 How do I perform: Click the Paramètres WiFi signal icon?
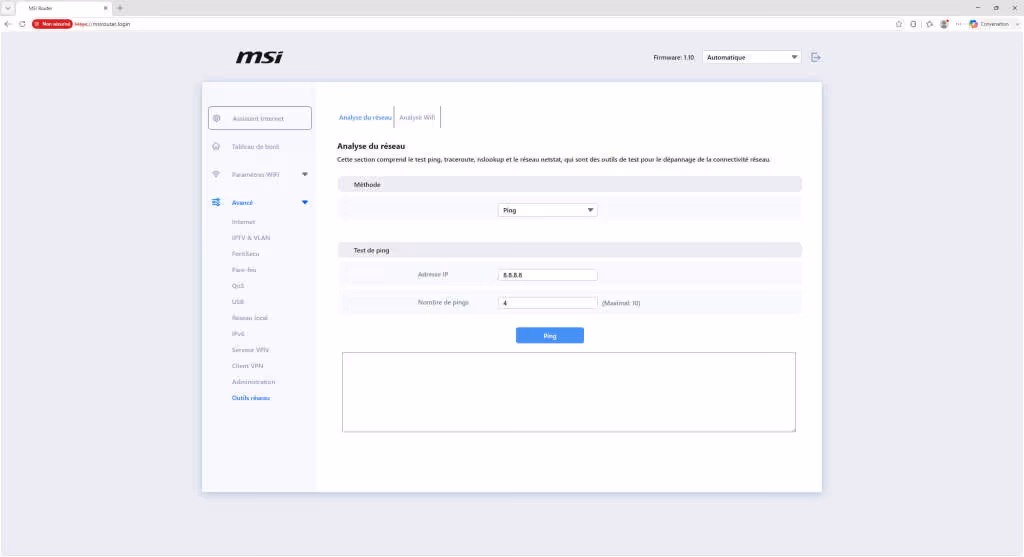tap(216, 174)
